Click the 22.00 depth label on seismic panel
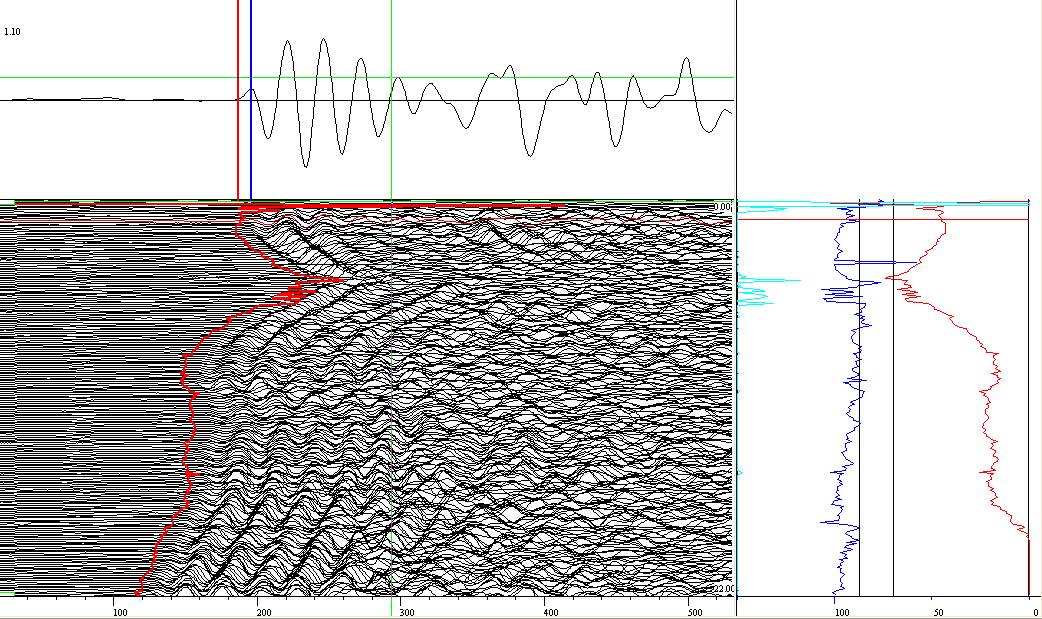The width and height of the screenshot is (1042, 619). coord(722,589)
